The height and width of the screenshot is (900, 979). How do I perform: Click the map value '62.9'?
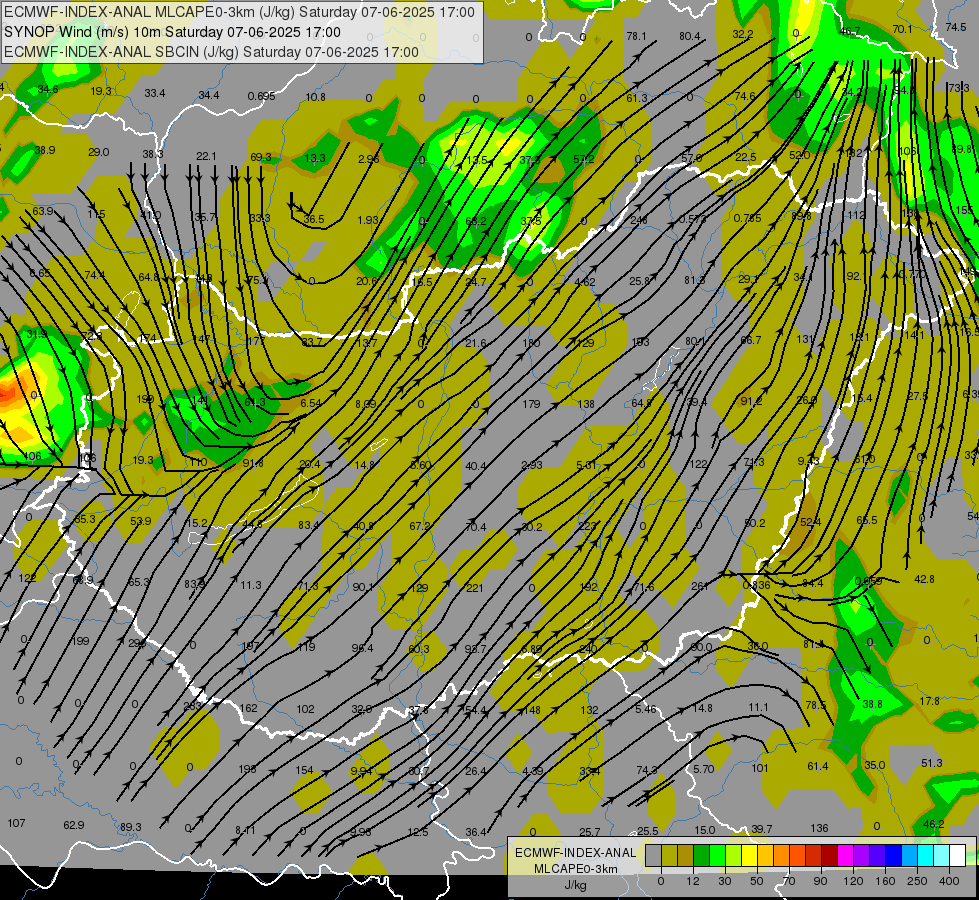74,825
